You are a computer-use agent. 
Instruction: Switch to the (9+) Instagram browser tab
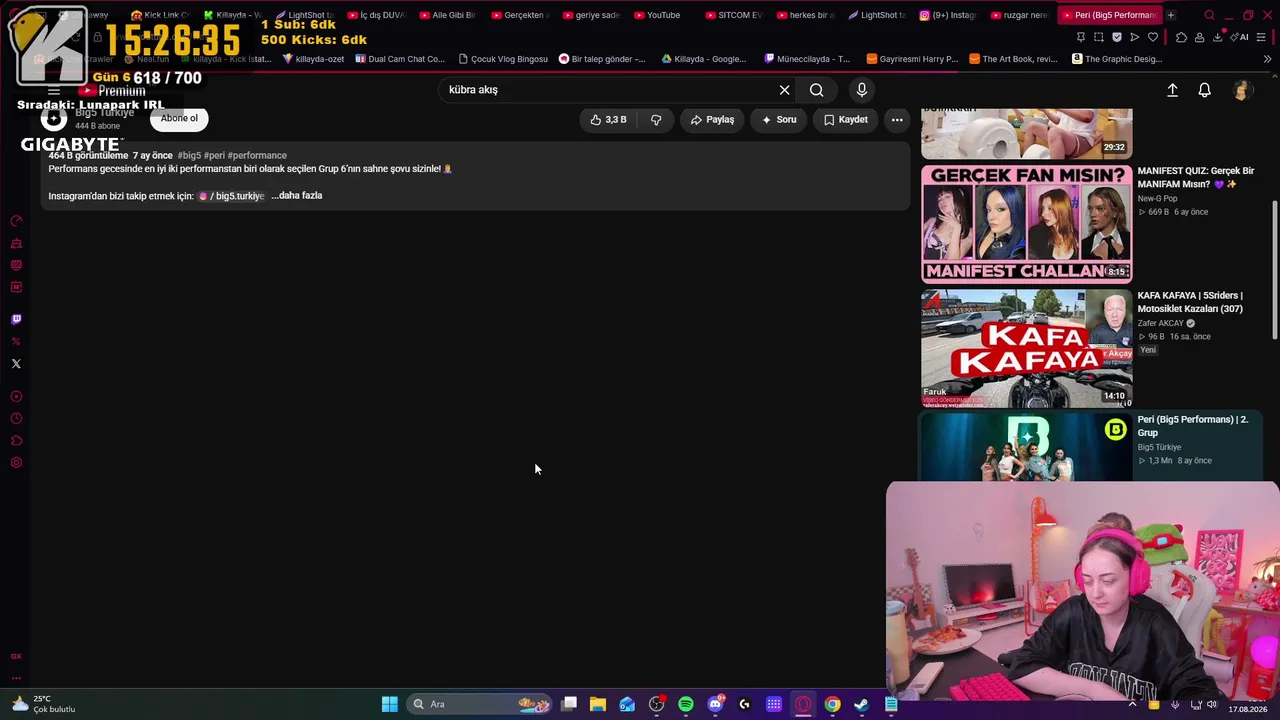pos(948,15)
